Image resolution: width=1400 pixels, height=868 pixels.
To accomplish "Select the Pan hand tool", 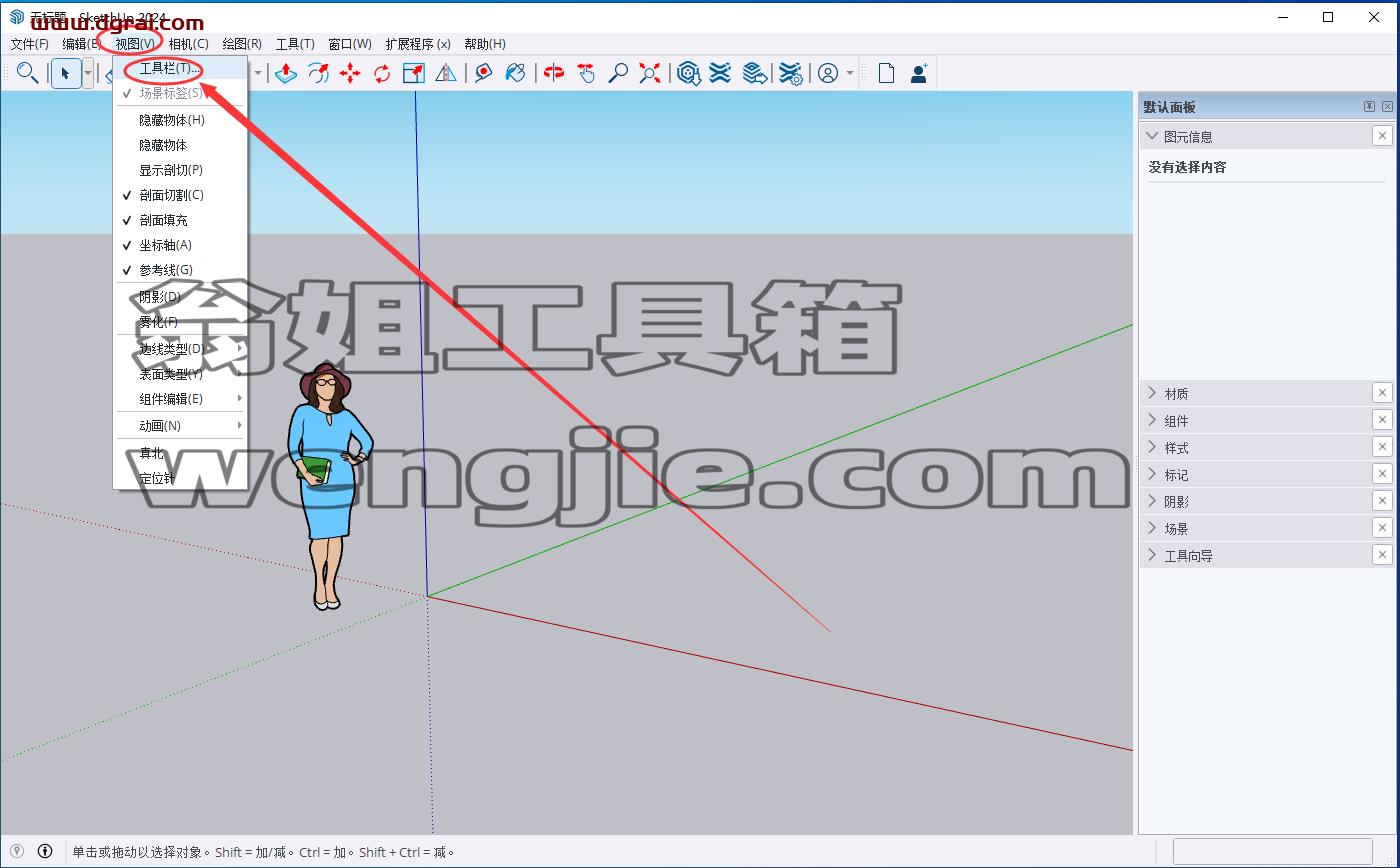I will (586, 73).
